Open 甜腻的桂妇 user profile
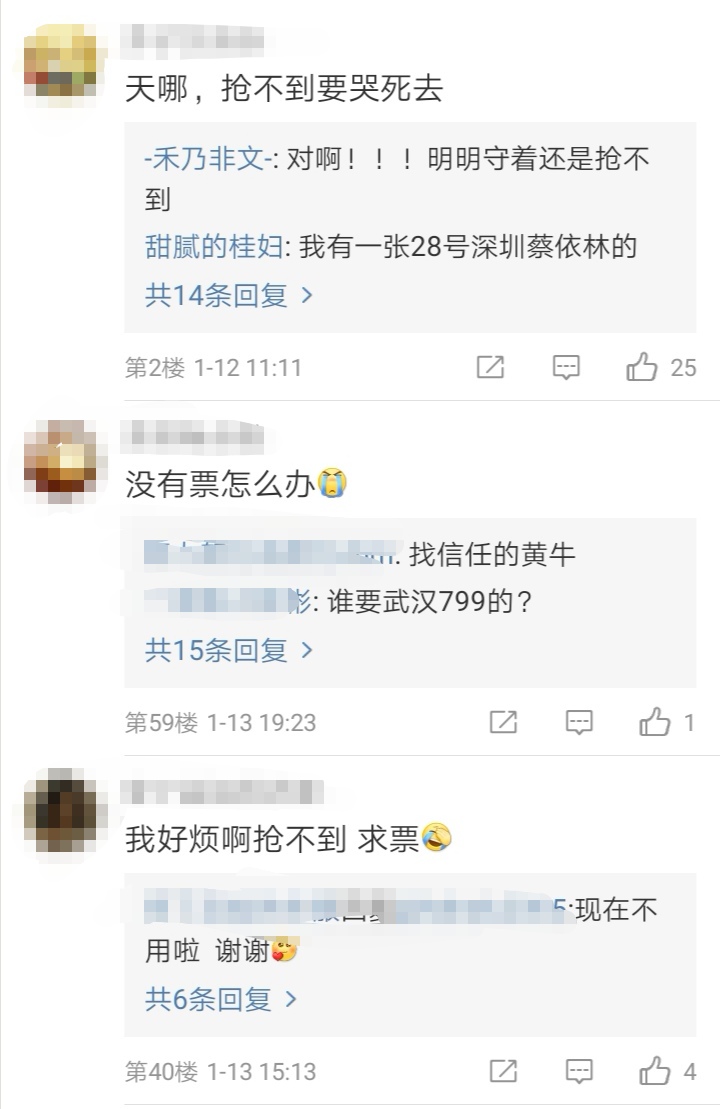Viewport: 720px width, 1109px height. click(x=214, y=247)
